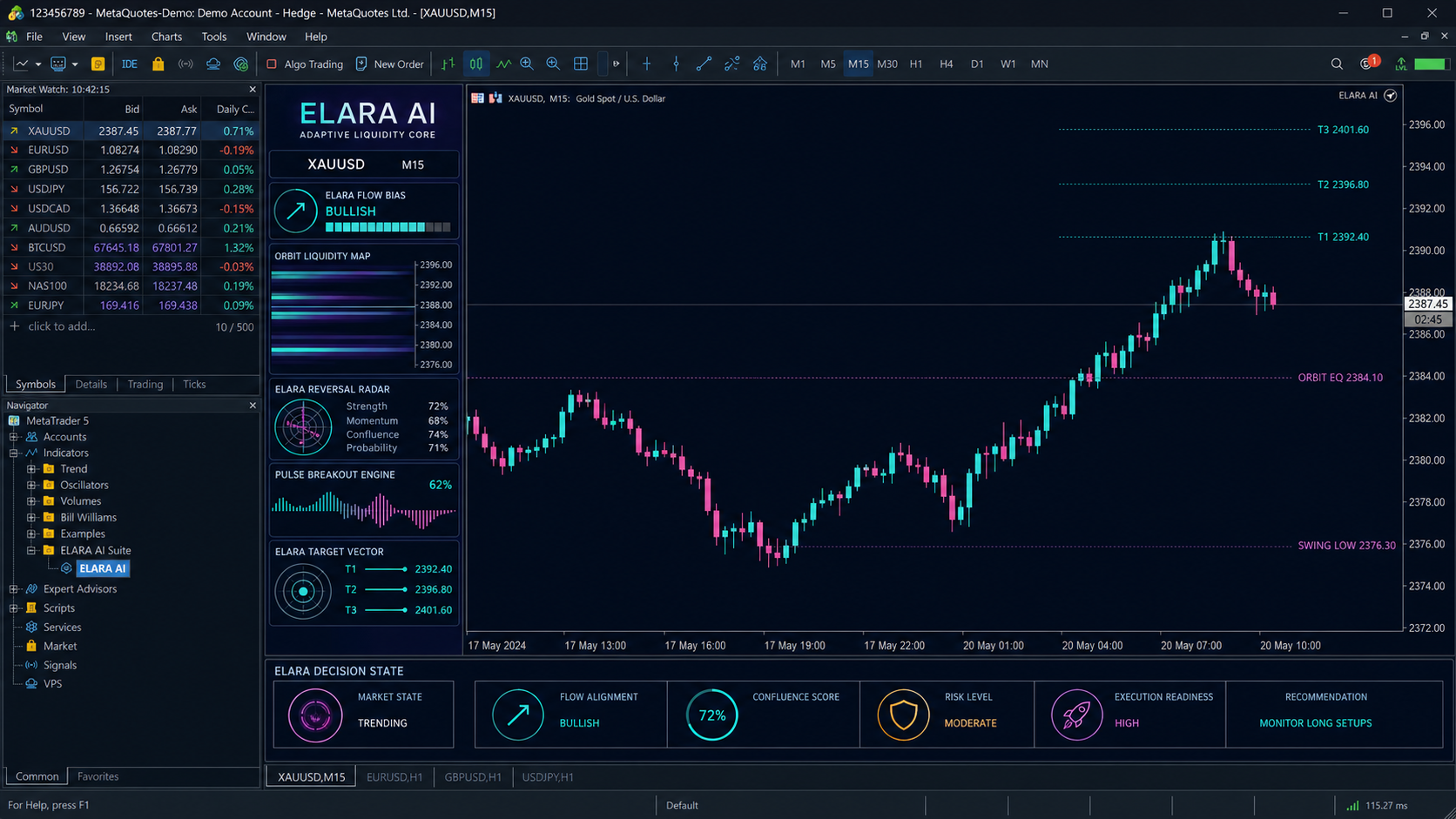Collapse the Indicators node in Navigator
The width and height of the screenshot is (1456, 819).
[x=14, y=453]
